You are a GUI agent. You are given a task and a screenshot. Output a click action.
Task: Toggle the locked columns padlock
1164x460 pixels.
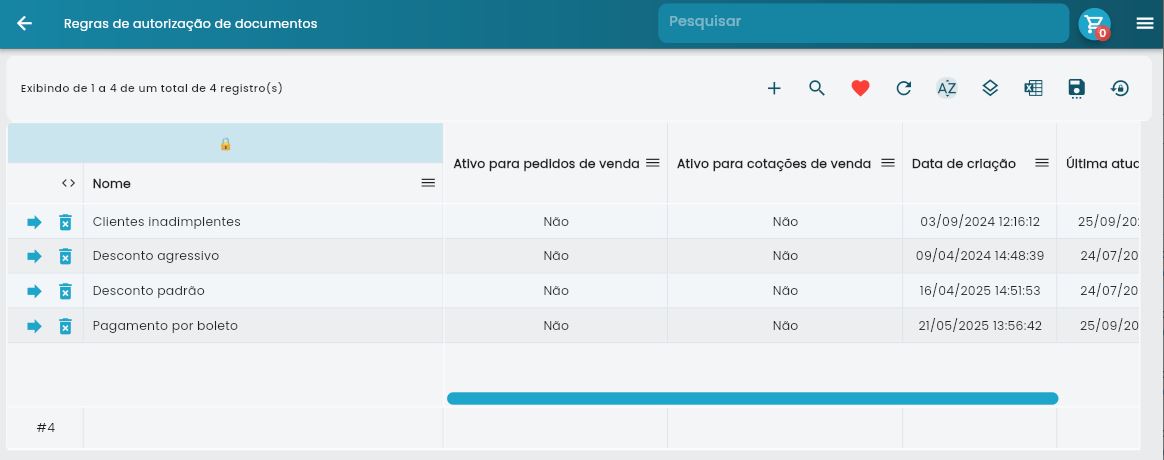[225, 144]
